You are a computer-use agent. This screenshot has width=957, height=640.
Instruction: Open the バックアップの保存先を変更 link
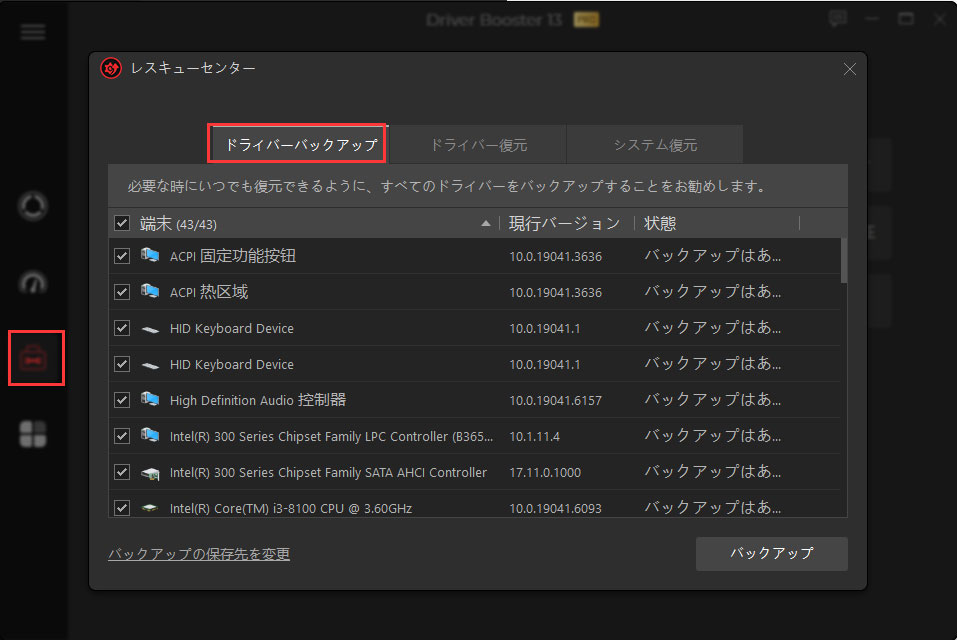pos(199,554)
